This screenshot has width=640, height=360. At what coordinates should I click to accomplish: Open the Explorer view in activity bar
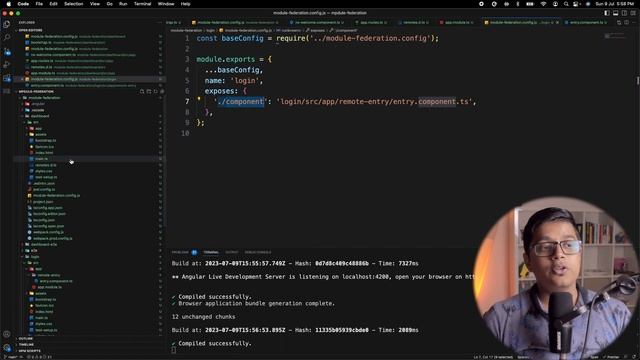[7, 24]
